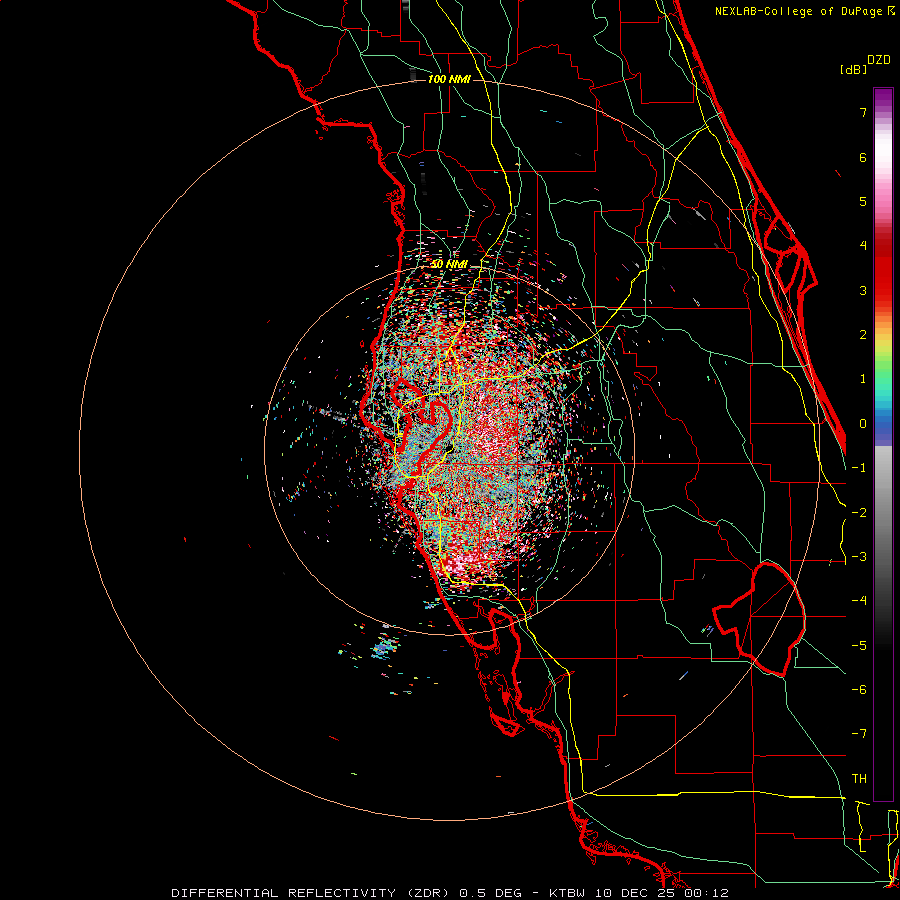Click the "-4" value on color scale
900x900 pixels.
(x=859, y=601)
